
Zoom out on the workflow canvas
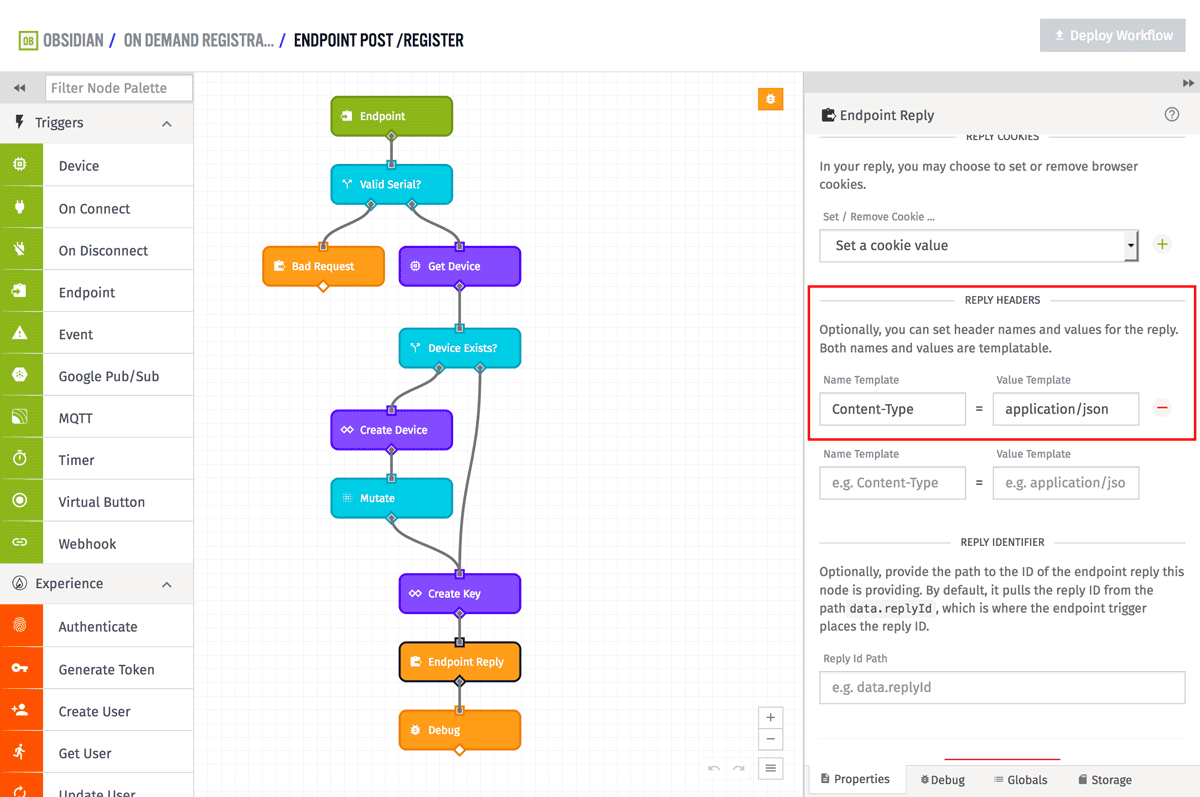(770, 740)
